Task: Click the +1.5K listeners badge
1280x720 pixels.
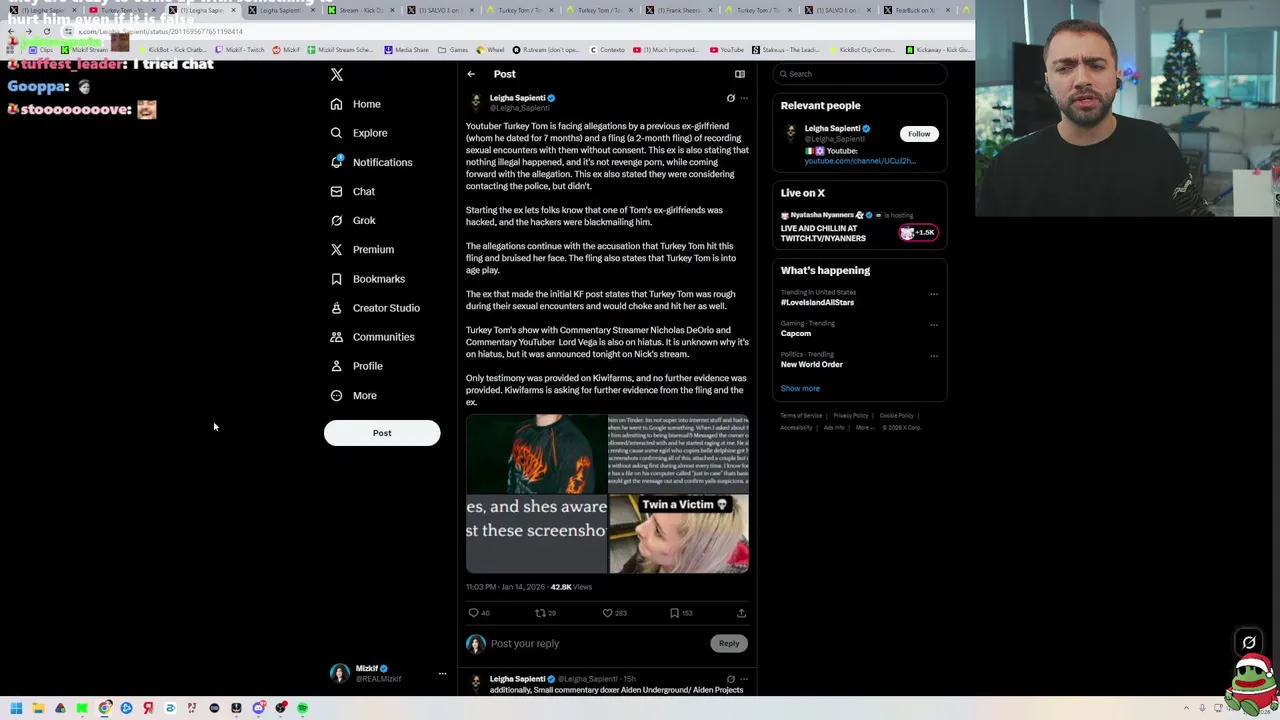Action: 918,233
